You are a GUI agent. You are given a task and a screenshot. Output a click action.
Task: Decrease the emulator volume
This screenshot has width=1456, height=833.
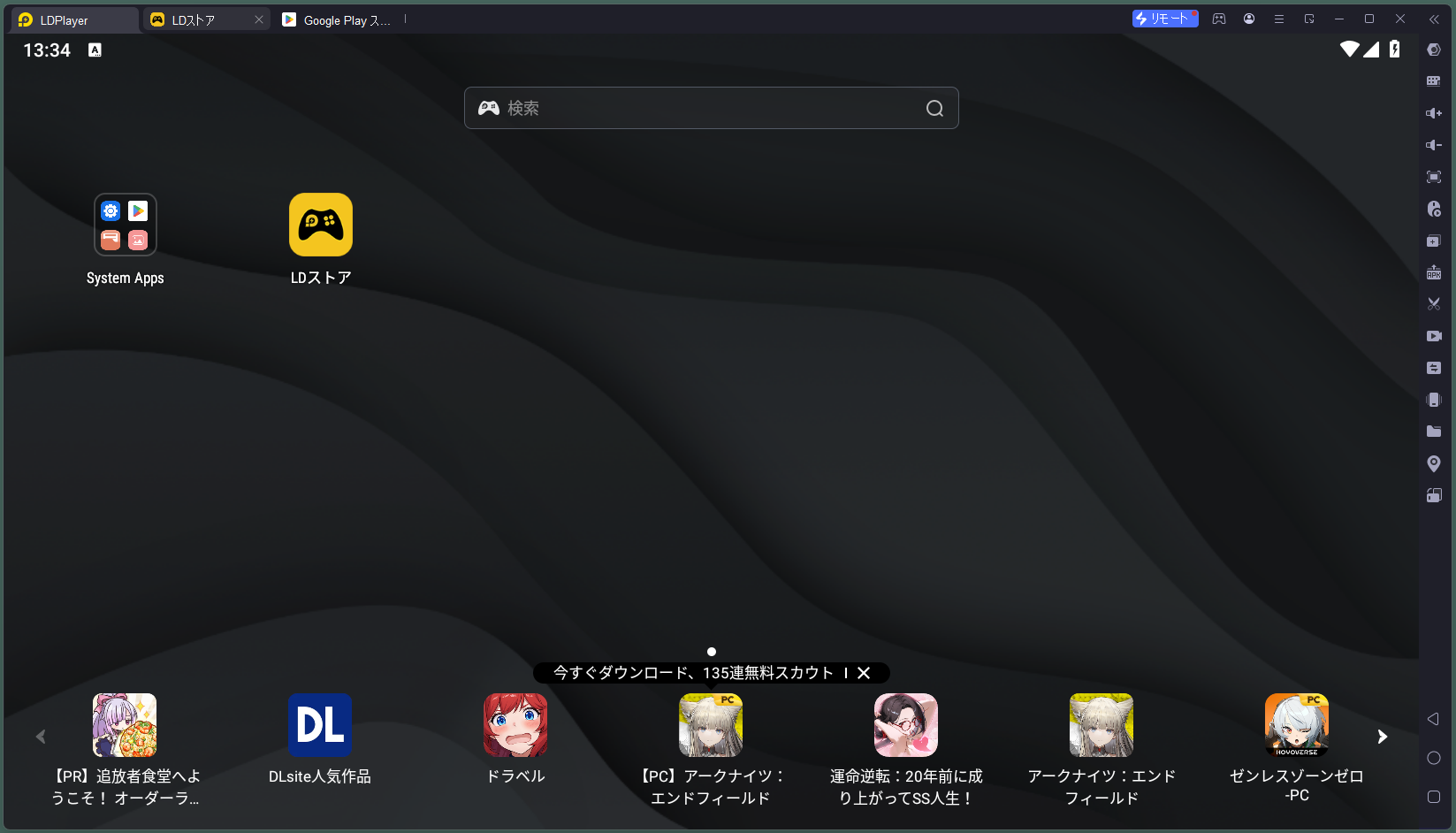(1434, 144)
